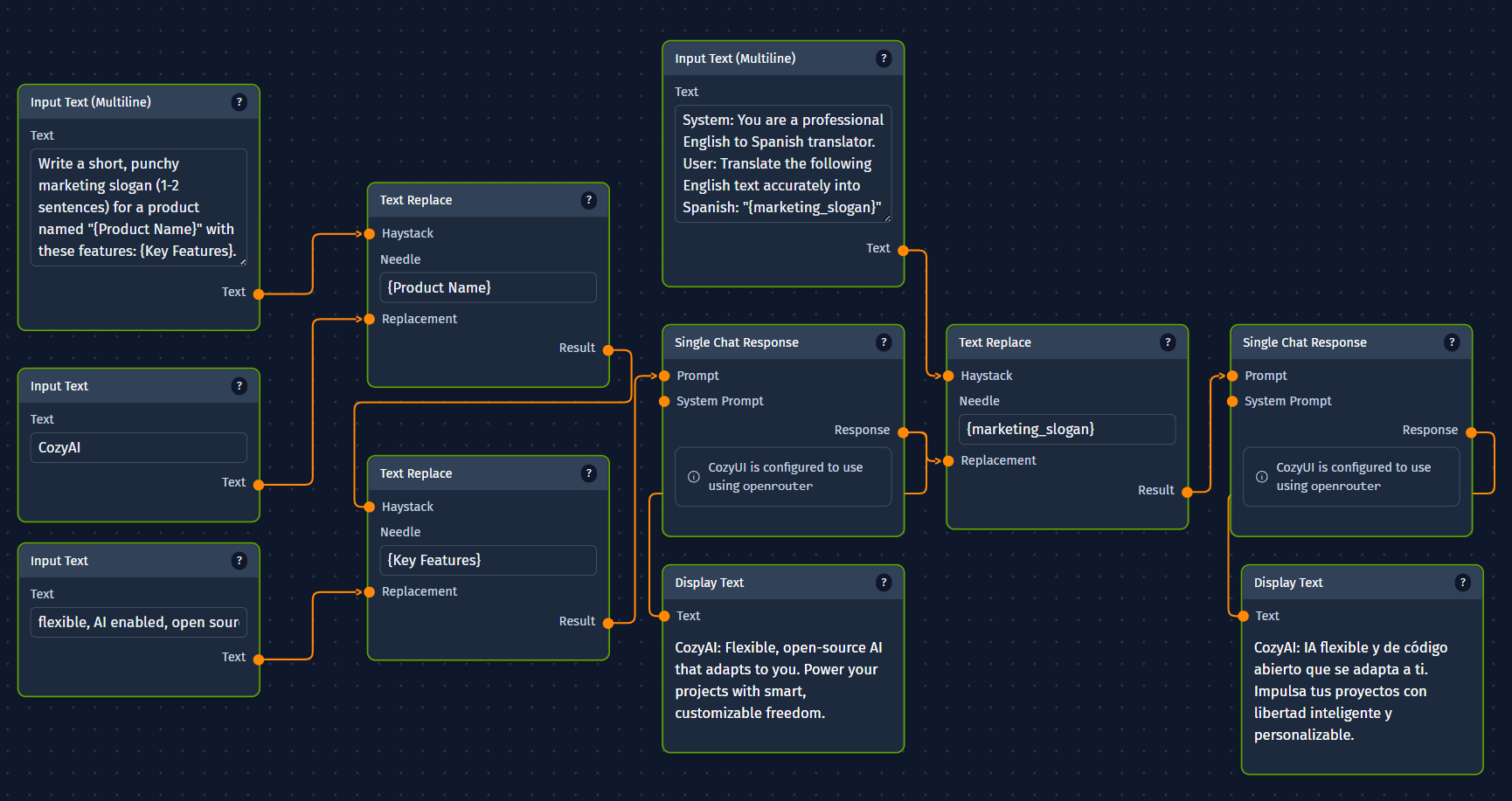The height and width of the screenshot is (801, 1512).
Task: Click help icon on {marketing_slogan} Text Replace node
Action: (1168, 342)
